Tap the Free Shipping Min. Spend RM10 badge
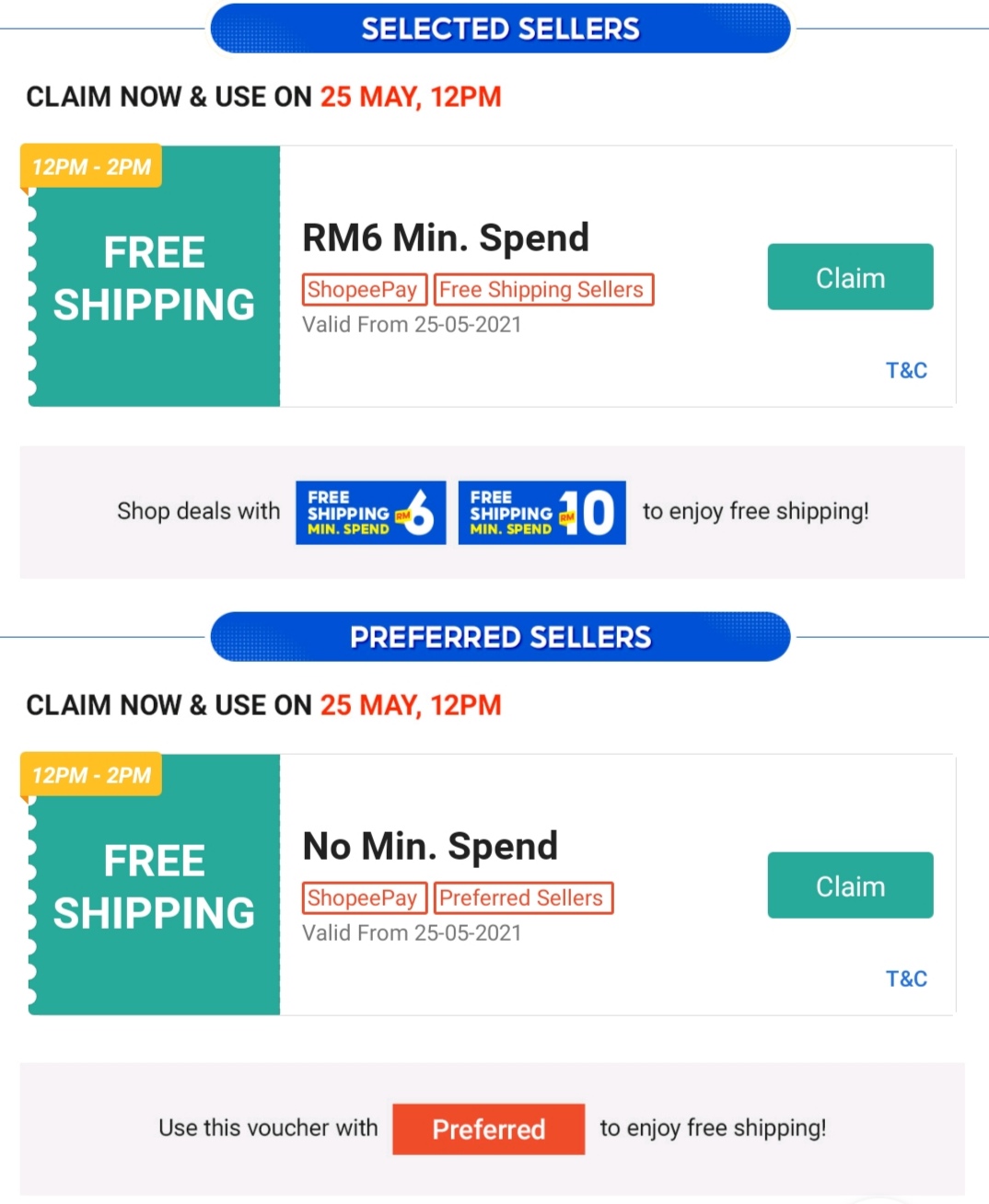This screenshot has height=1204, width=989. 541,513
